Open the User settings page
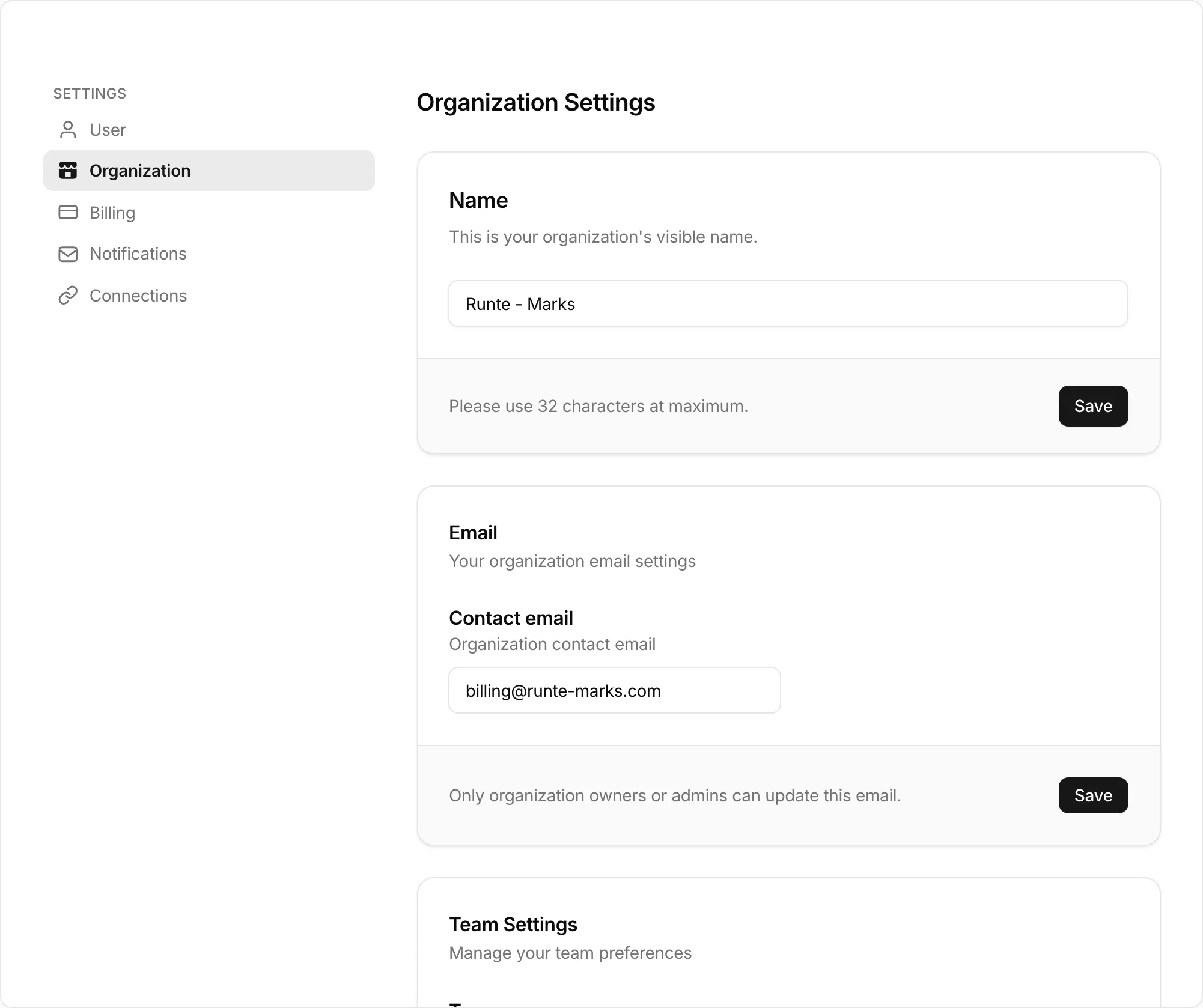The width and height of the screenshot is (1203, 1008). tap(209, 130)
